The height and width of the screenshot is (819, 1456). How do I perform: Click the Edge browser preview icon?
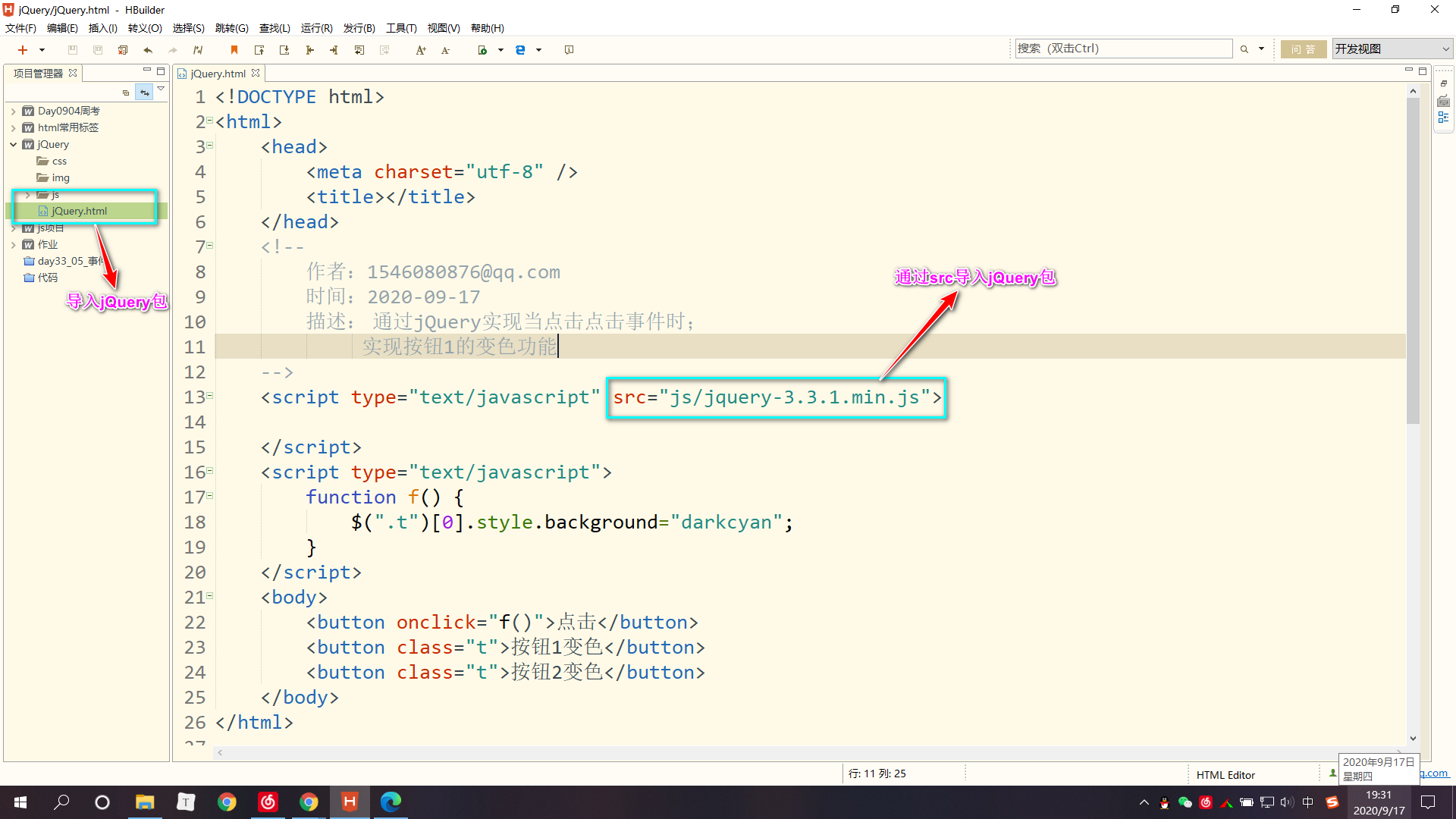pyautogui.click(x=520, y=50)
